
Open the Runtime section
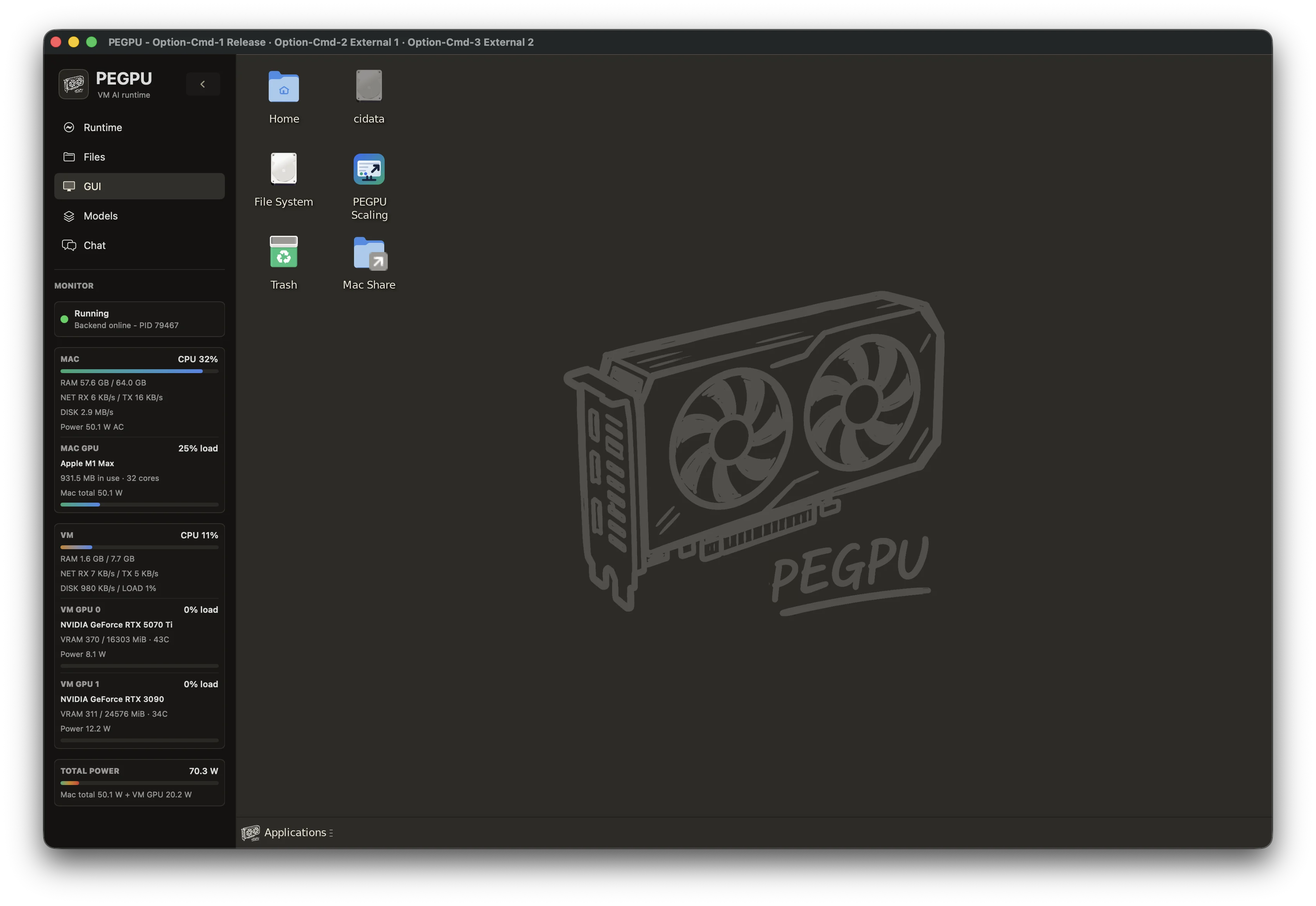coord(140,127)
